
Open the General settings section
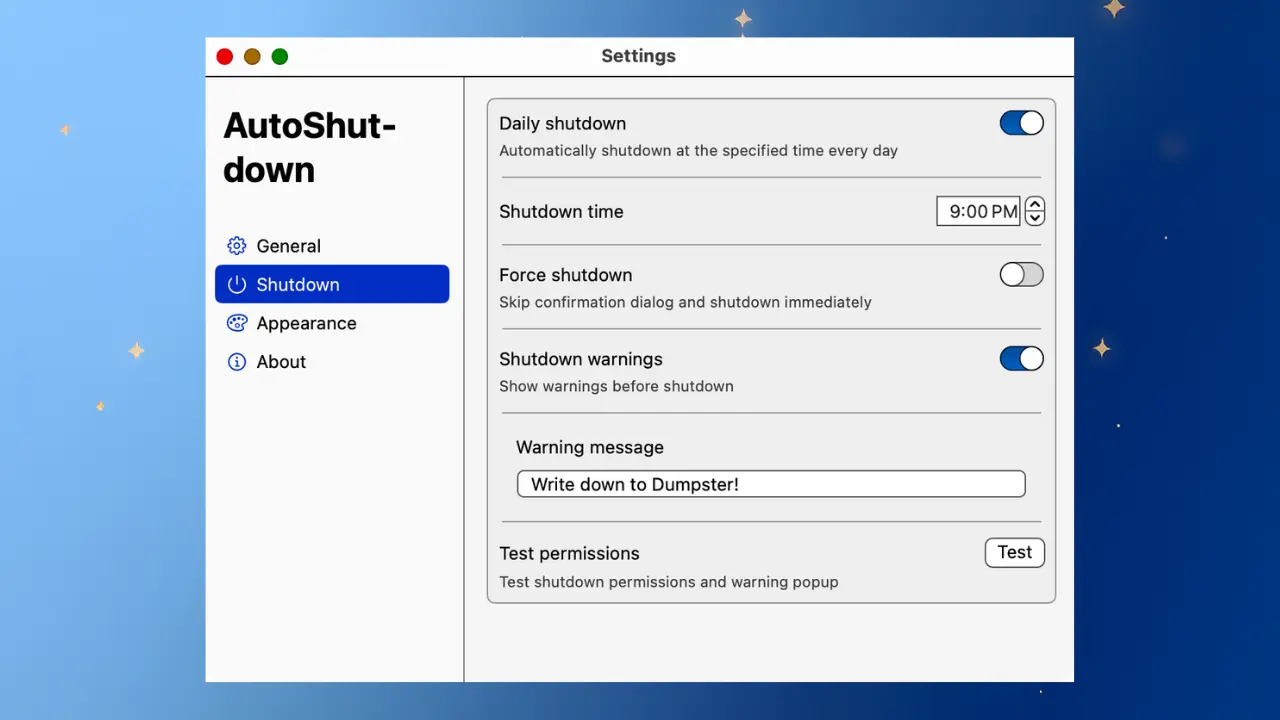pyautogui.click(x=289, y=245)
